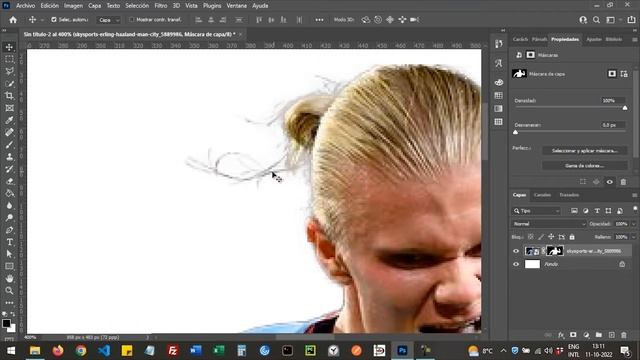
Task: Select the Lasso tool
Action: coord(9,71)
